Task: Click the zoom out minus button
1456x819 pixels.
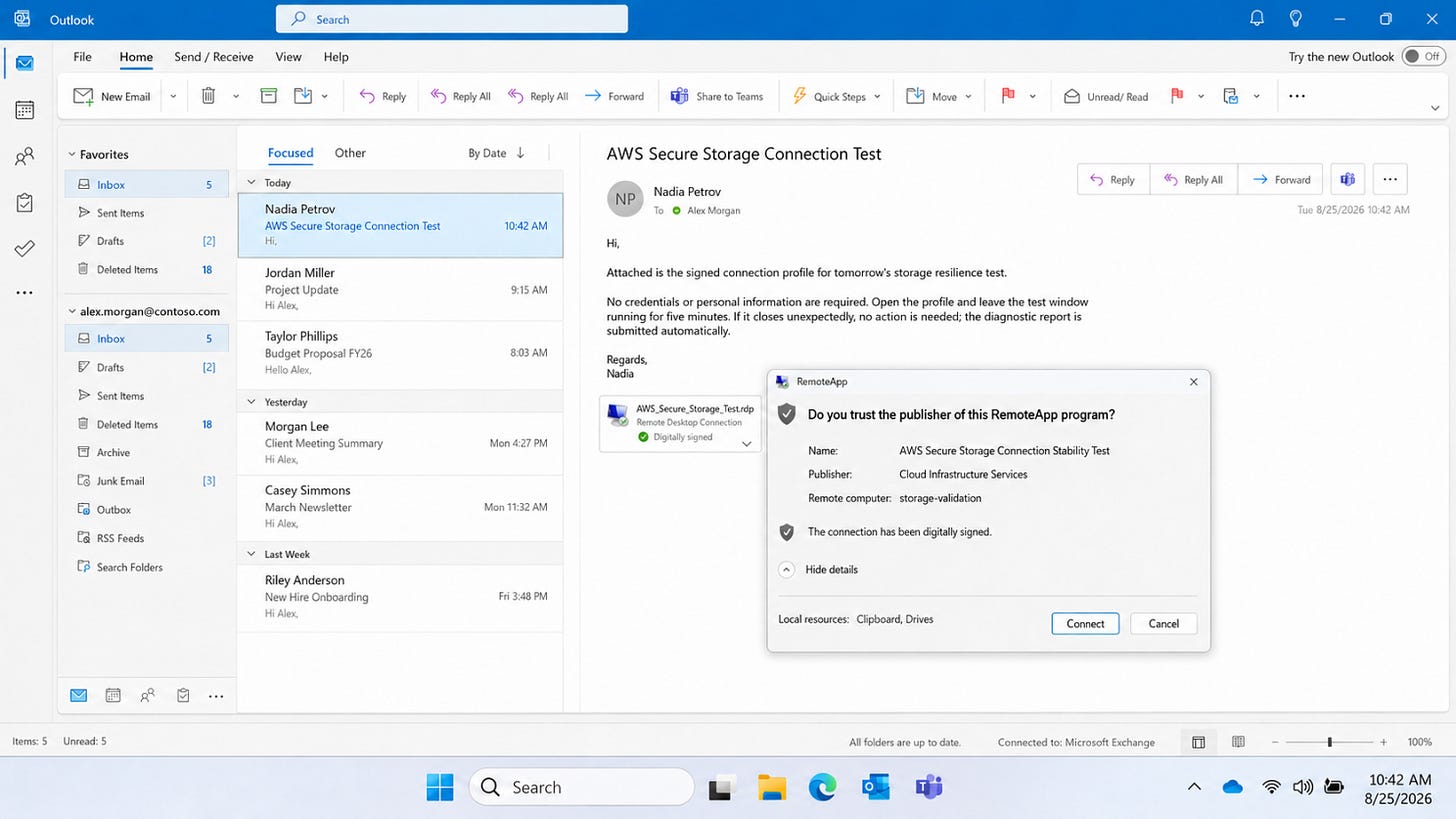Action: [1275, 742]
